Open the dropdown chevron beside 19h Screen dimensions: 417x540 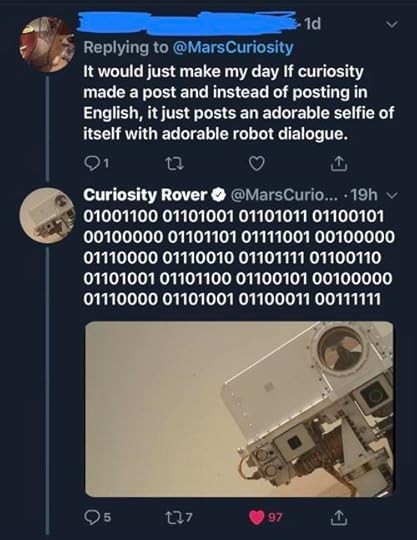[392, 195]
